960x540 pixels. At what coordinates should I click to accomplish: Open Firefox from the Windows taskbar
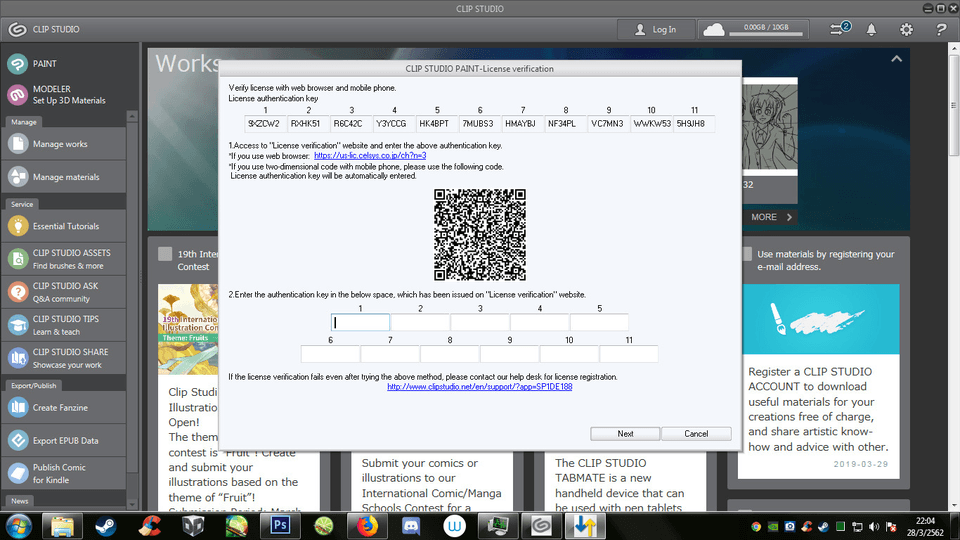(369, 524)
